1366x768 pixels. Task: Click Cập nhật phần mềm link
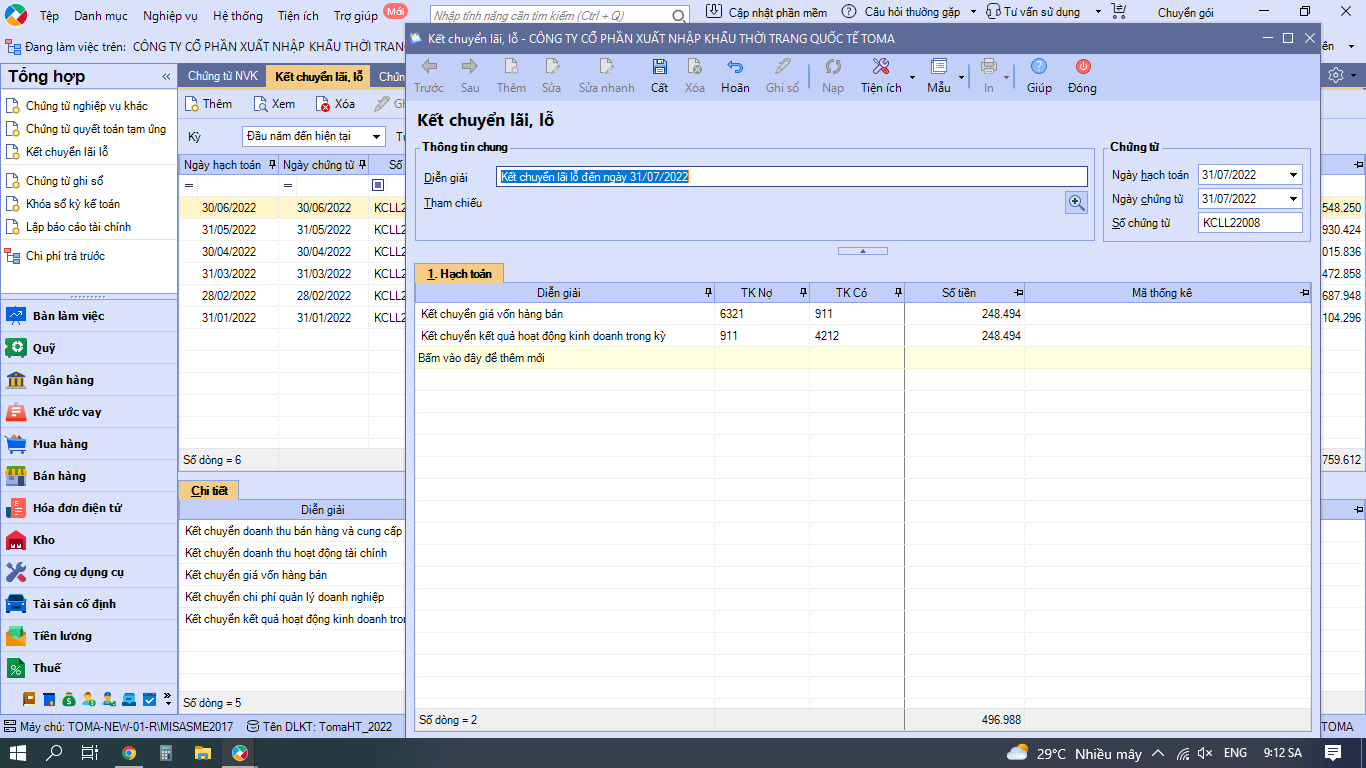click(768, 12)
